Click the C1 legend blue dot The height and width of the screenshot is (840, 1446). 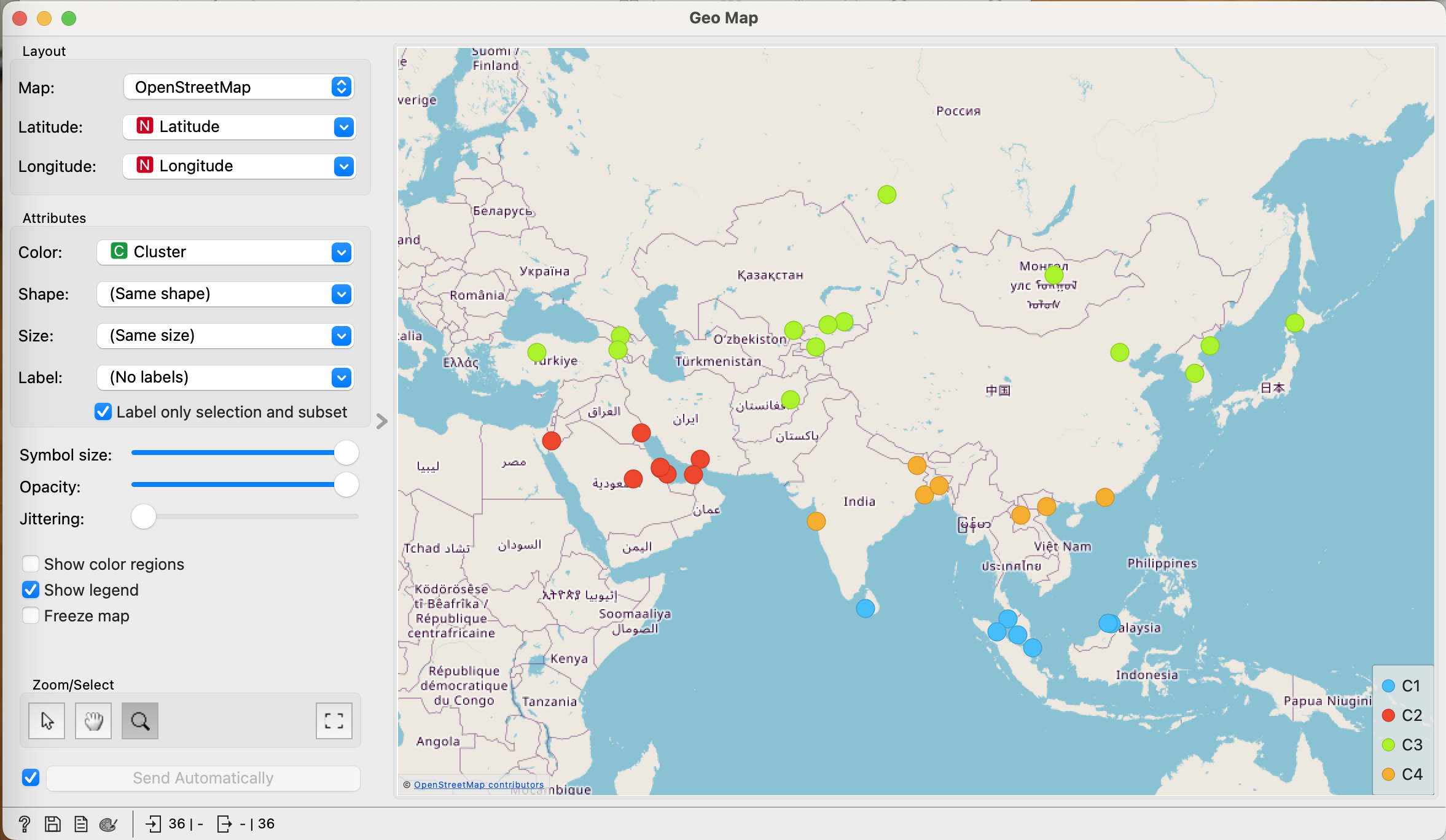pos(1388,686)
